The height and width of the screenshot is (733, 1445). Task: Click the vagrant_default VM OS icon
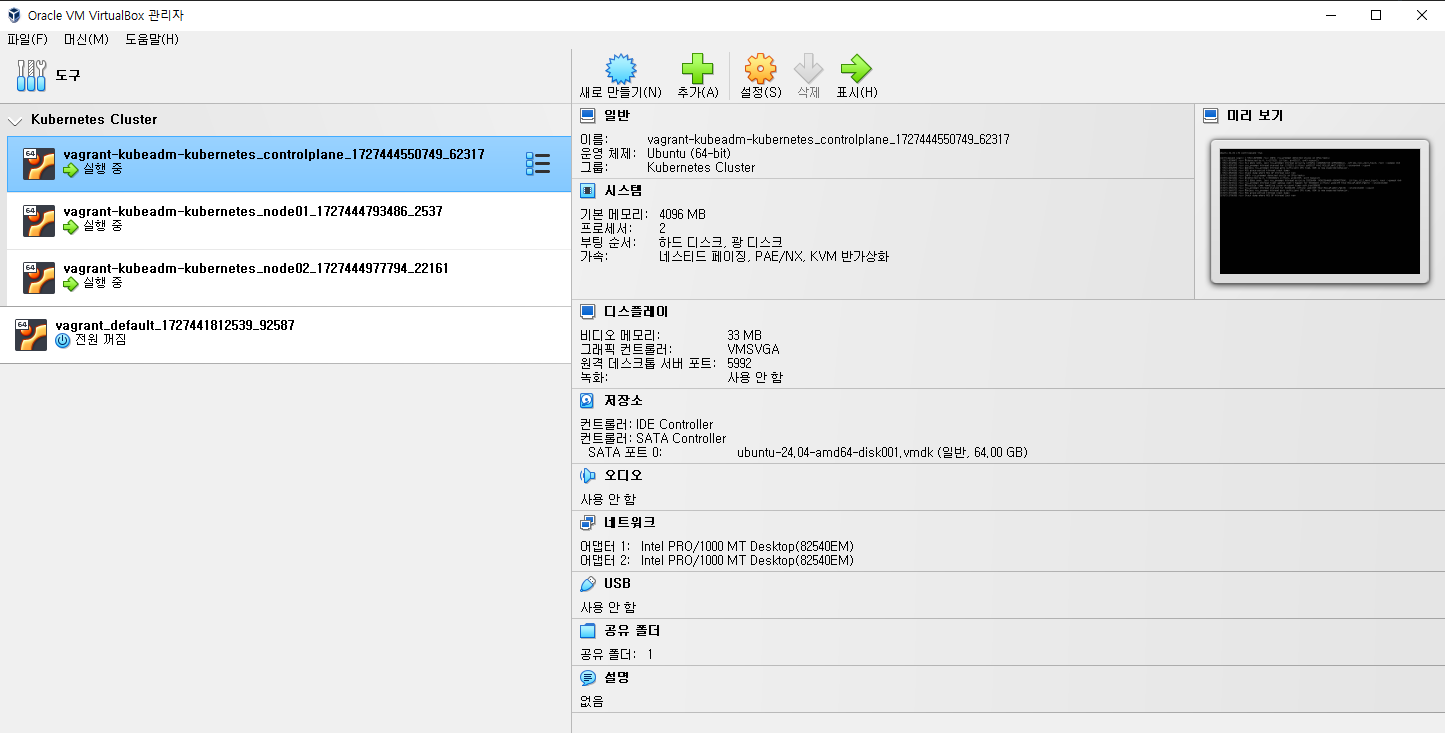(x=31, y=335)
